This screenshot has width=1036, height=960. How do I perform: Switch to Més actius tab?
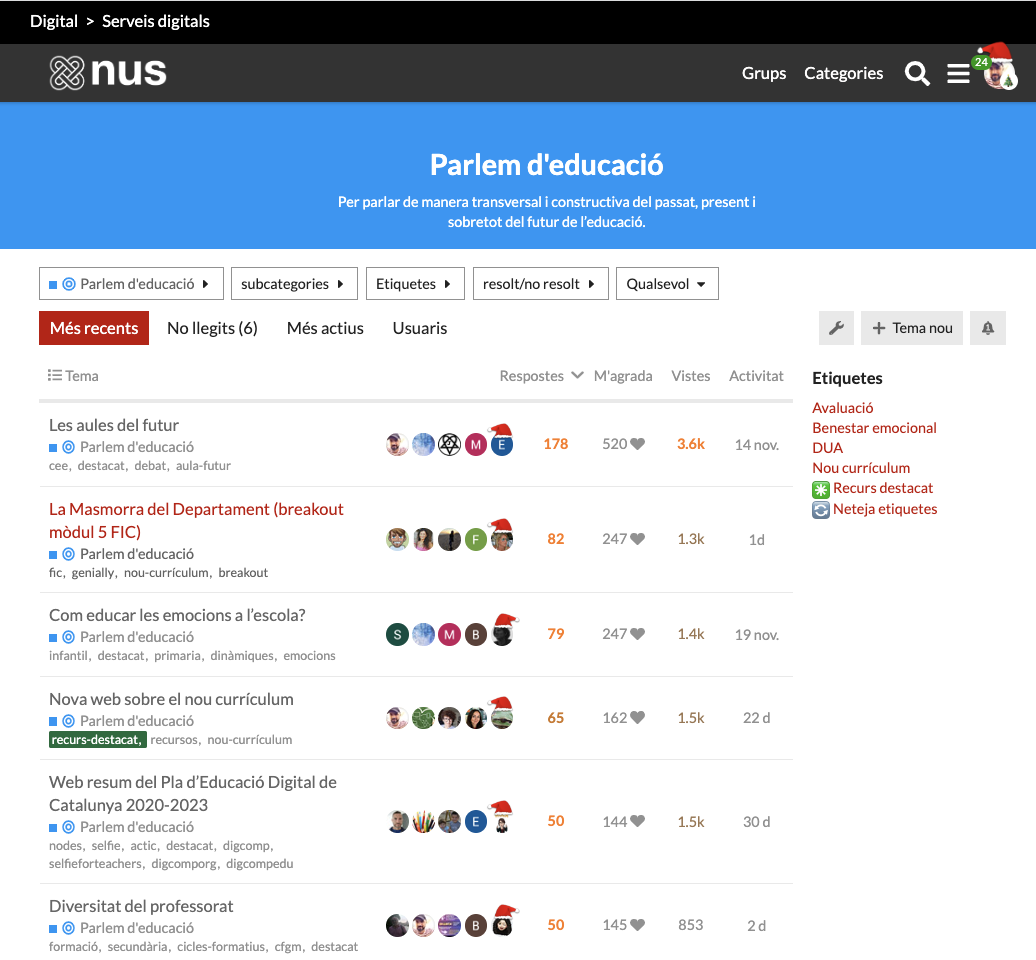click(x=325, y=328)
